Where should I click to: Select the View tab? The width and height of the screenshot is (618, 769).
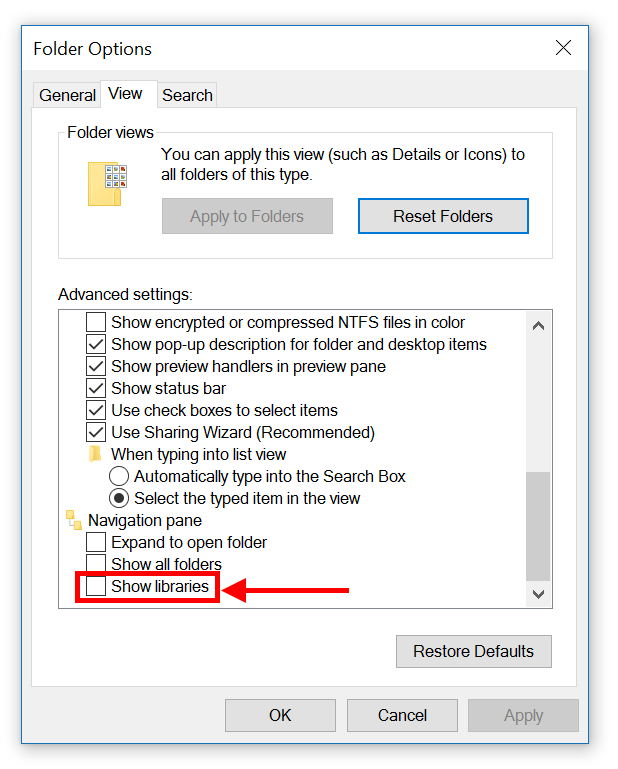129,94
